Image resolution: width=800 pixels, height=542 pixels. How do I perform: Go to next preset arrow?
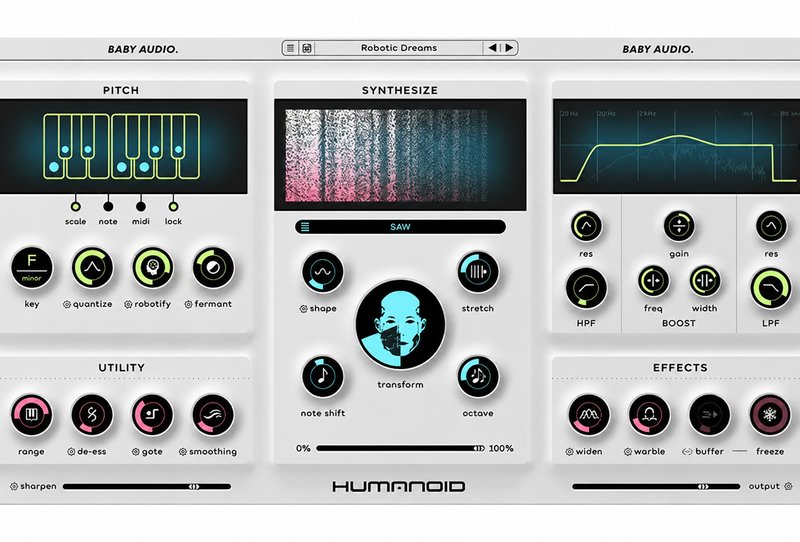509,48
